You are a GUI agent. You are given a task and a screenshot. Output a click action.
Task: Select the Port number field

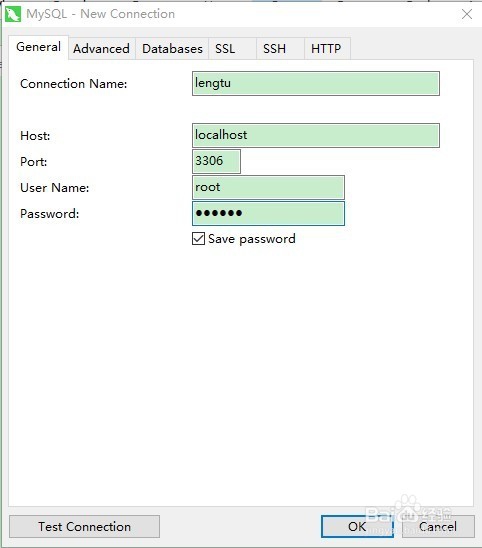click(216, 161)
